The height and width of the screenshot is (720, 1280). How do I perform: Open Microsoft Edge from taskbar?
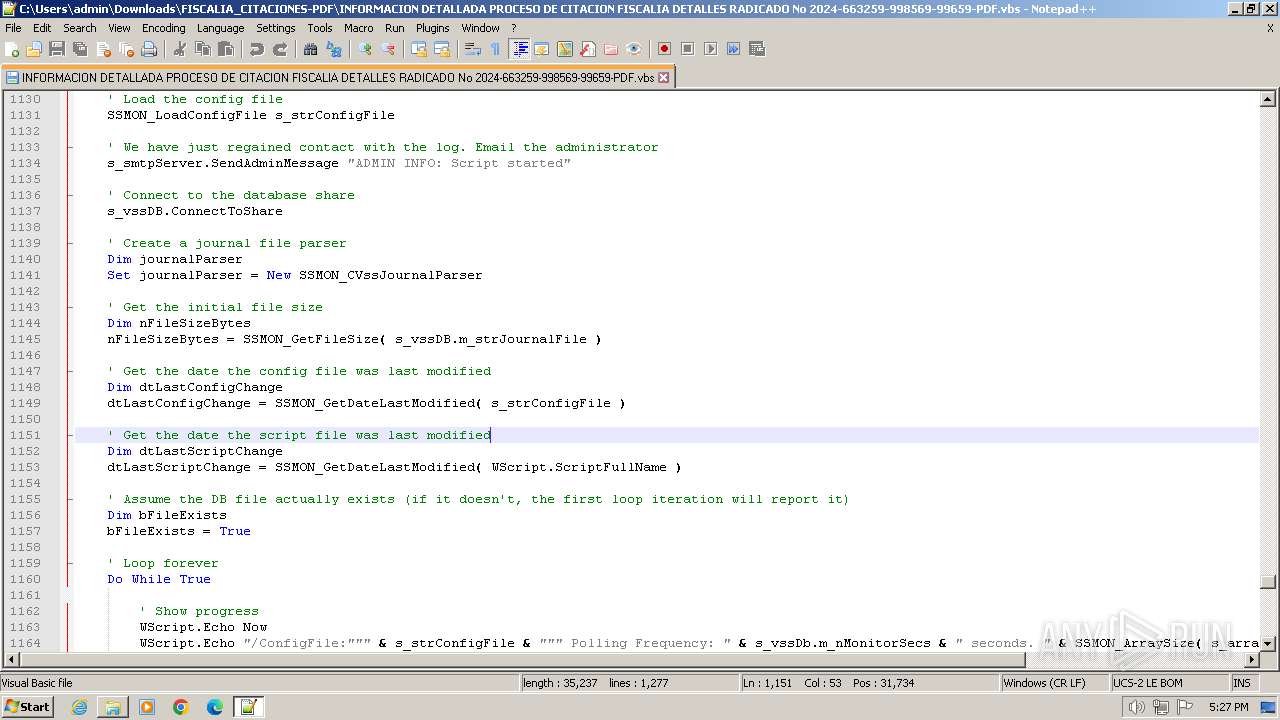tap(215, 707)
